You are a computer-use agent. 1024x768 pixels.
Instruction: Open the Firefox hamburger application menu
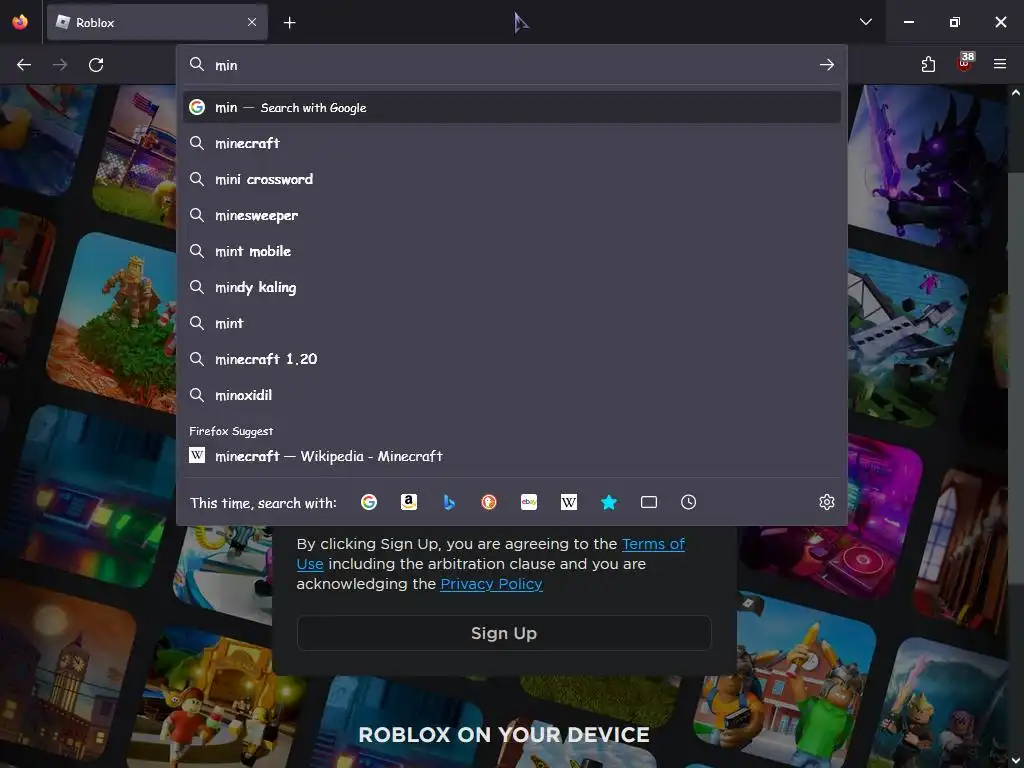(x=1000, y=64)
